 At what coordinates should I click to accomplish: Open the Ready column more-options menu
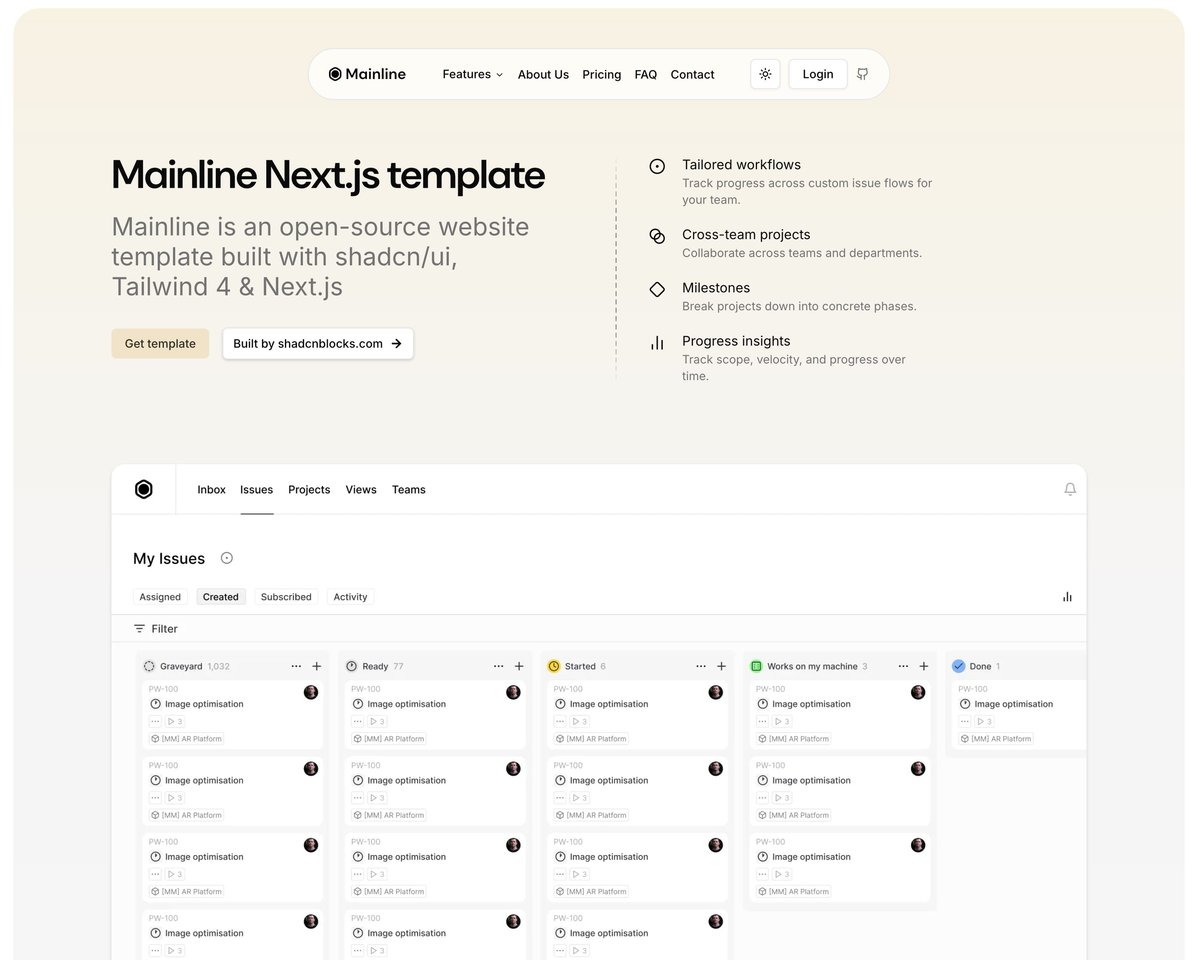point(499,666)
